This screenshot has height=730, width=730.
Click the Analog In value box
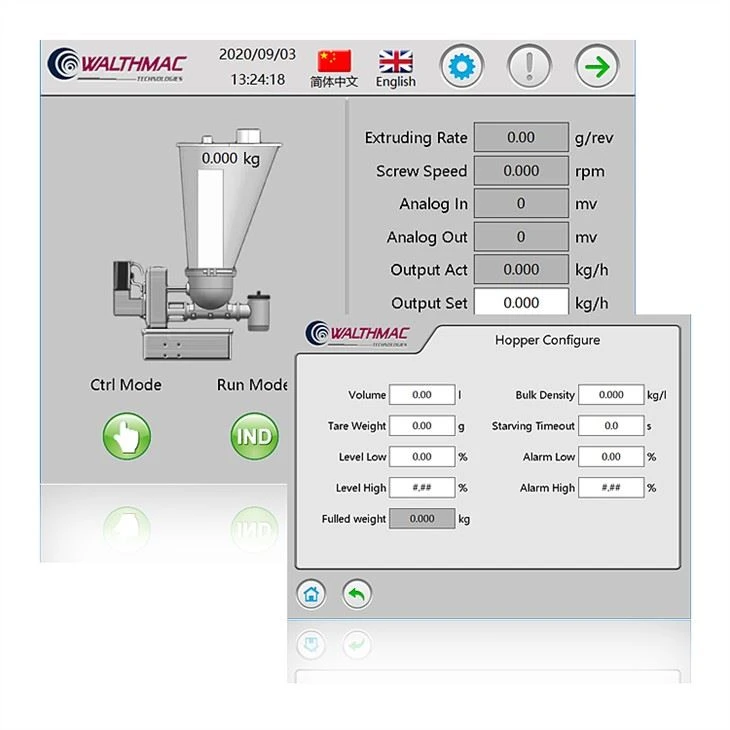coord(521,203)
